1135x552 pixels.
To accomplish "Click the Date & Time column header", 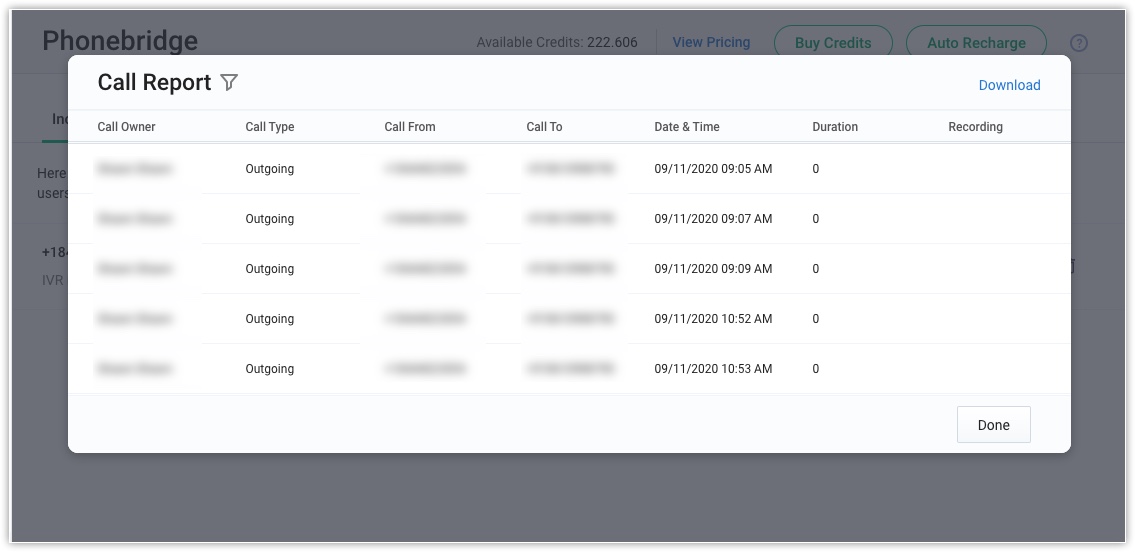I will (687, 127).
